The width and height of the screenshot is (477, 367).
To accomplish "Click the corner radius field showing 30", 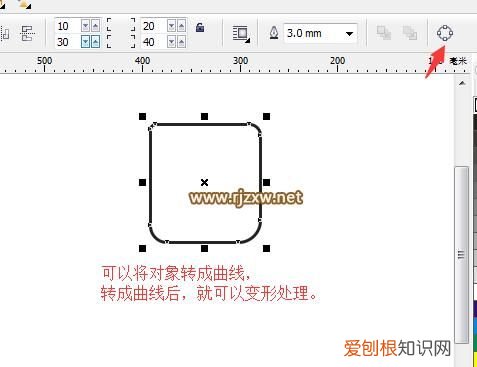I will (68, 42).
